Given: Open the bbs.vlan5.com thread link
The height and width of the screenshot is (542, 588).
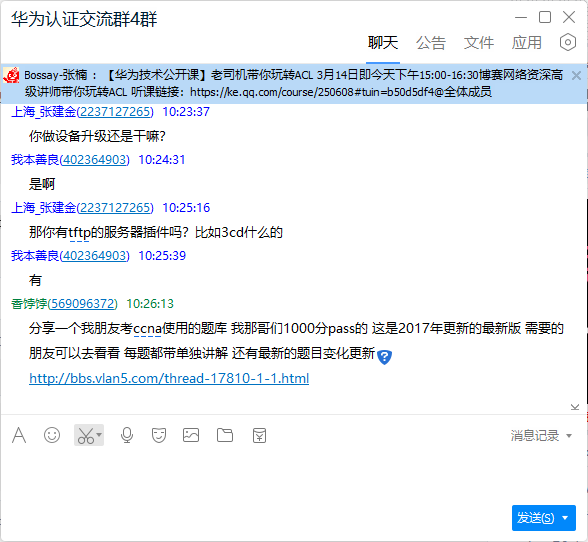Looking at the screenshot, I should [169, 378].
